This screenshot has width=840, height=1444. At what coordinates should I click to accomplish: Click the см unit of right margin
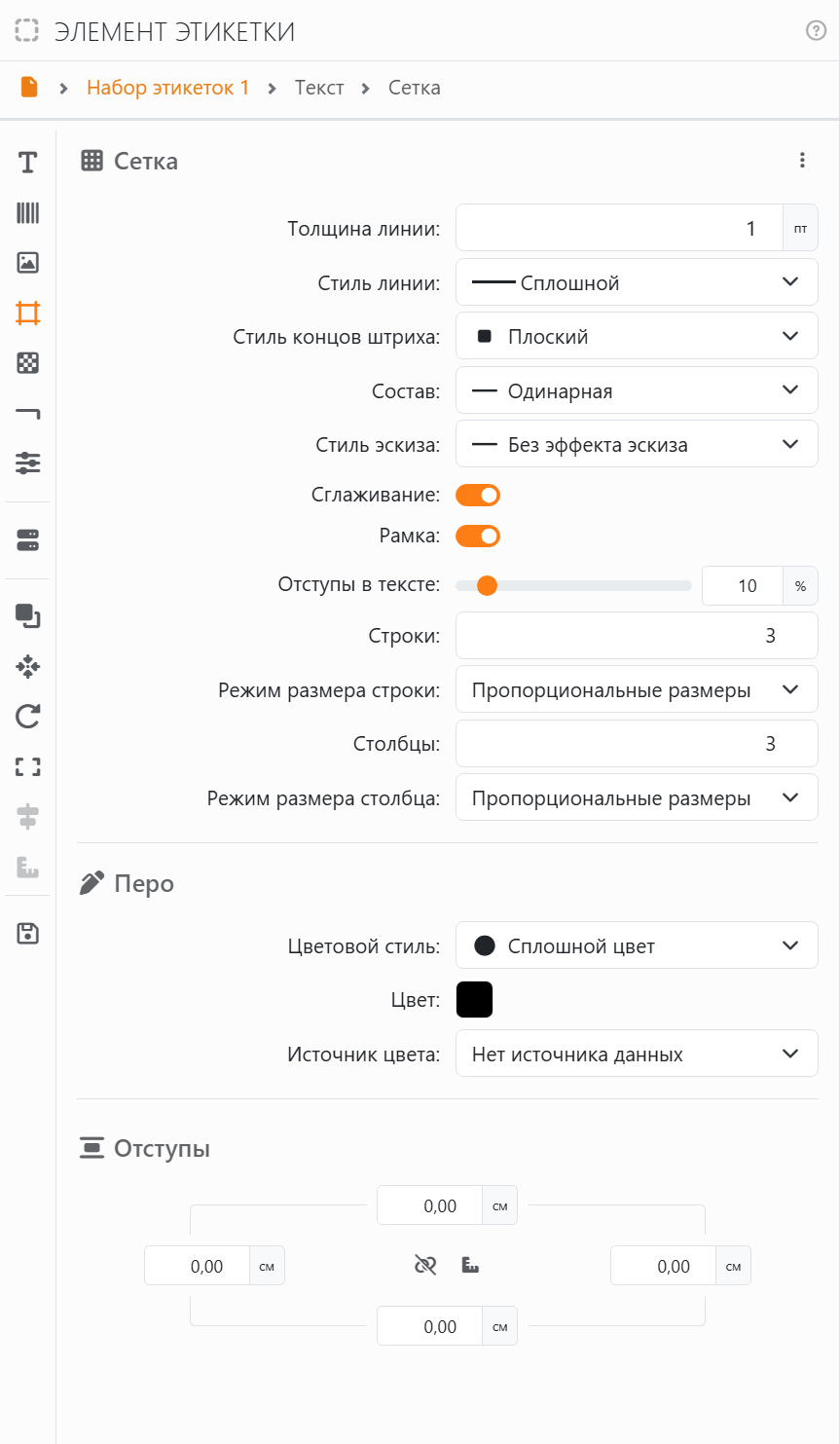[x=734, y=1266]
